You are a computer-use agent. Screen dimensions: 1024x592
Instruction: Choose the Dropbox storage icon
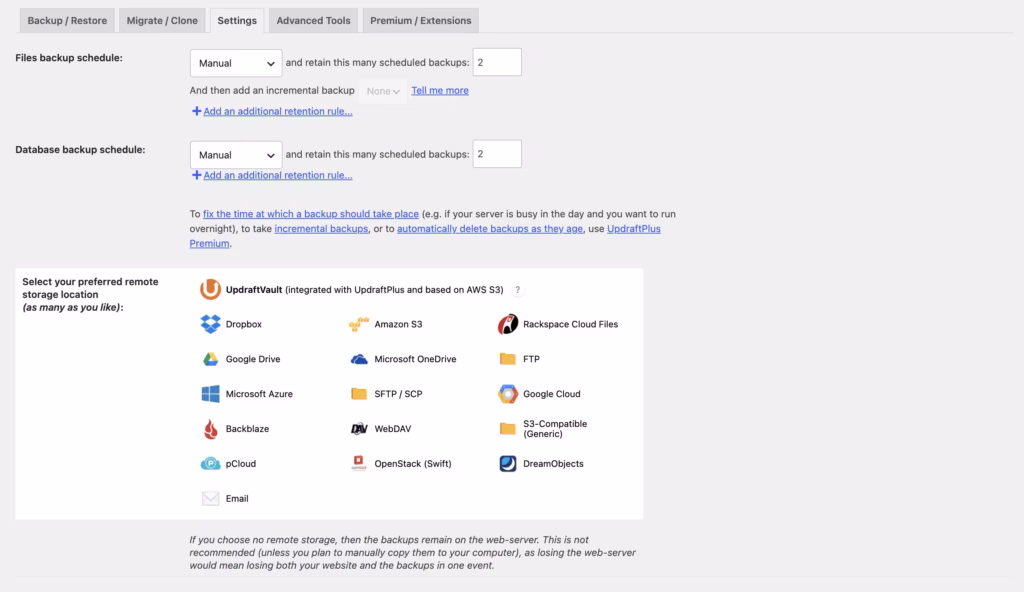(x=210, y=324)
